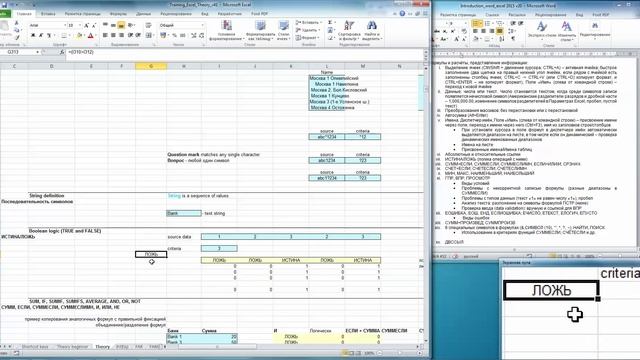Toggle the highlighted justify alignment in Word
The width and height of the screenshot is (640, 360).
click(499, 31)
